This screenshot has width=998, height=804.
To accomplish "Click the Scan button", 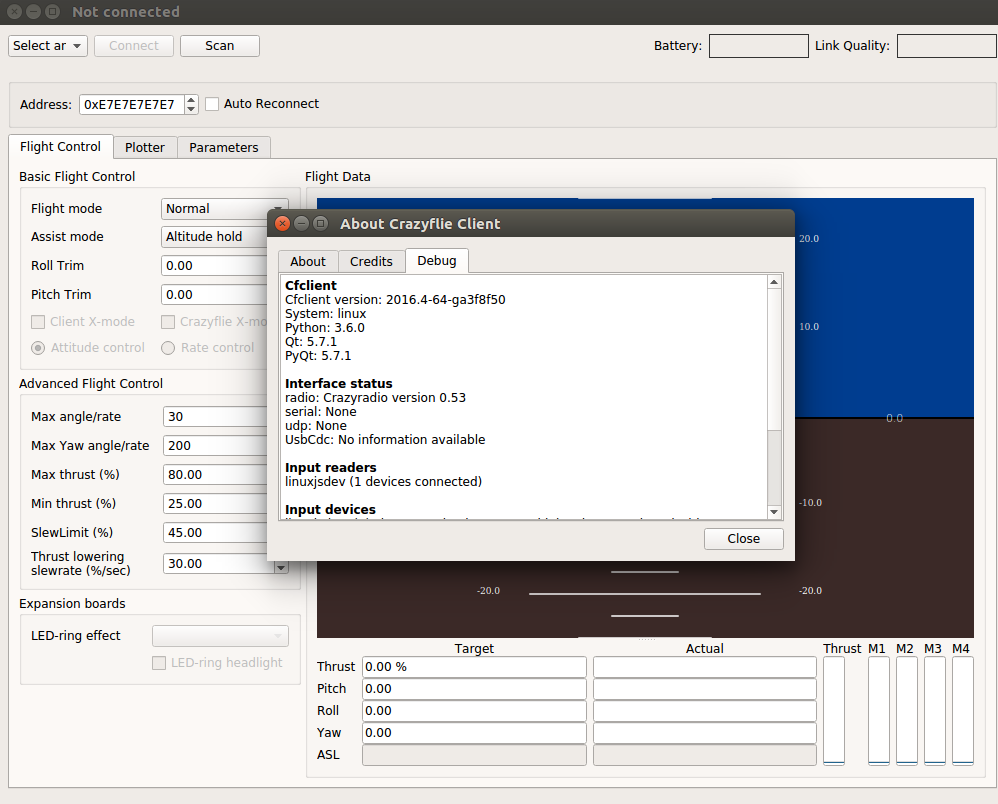I will [220, 46].
